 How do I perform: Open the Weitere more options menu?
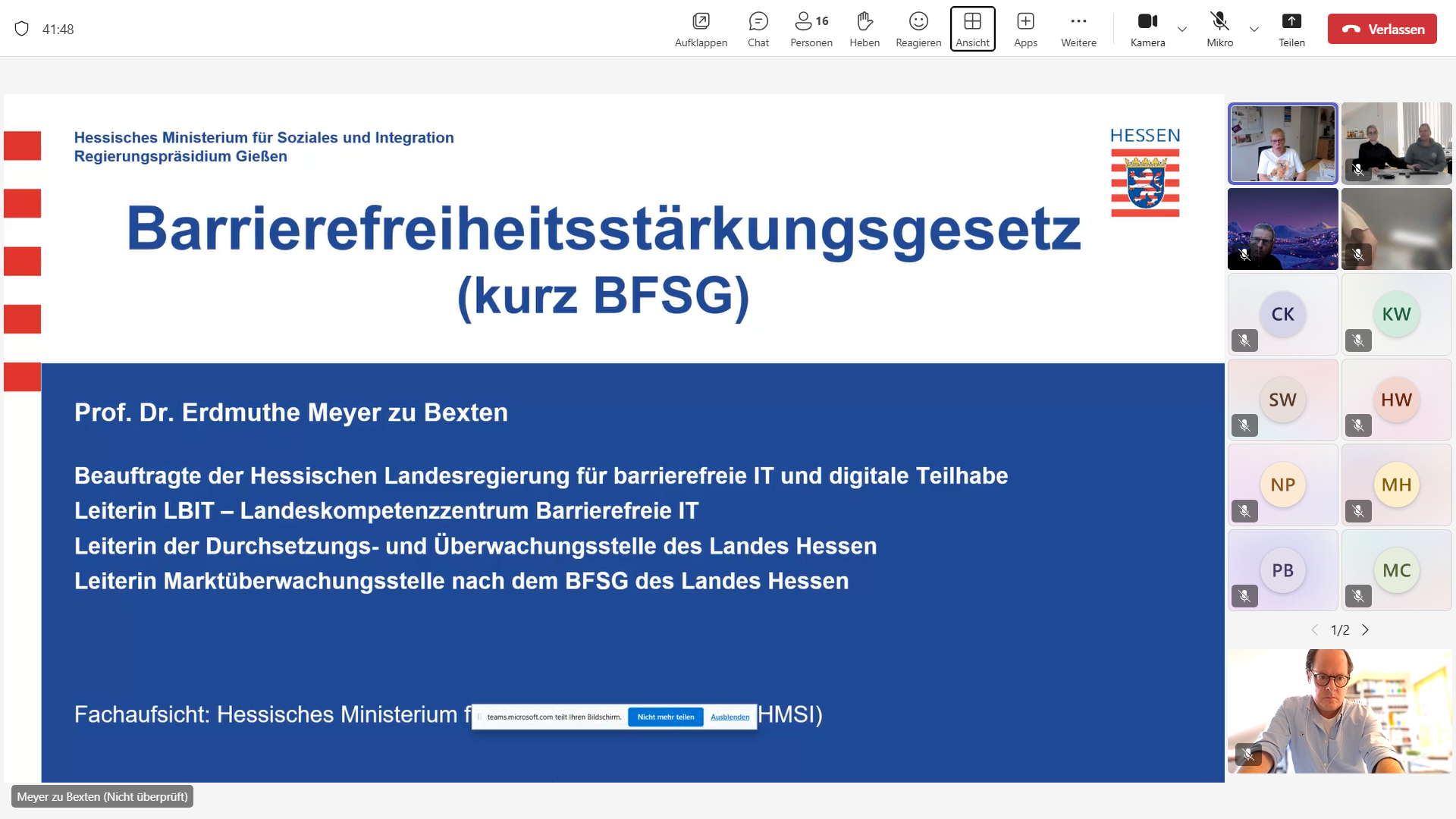(x=1078, y=30)
